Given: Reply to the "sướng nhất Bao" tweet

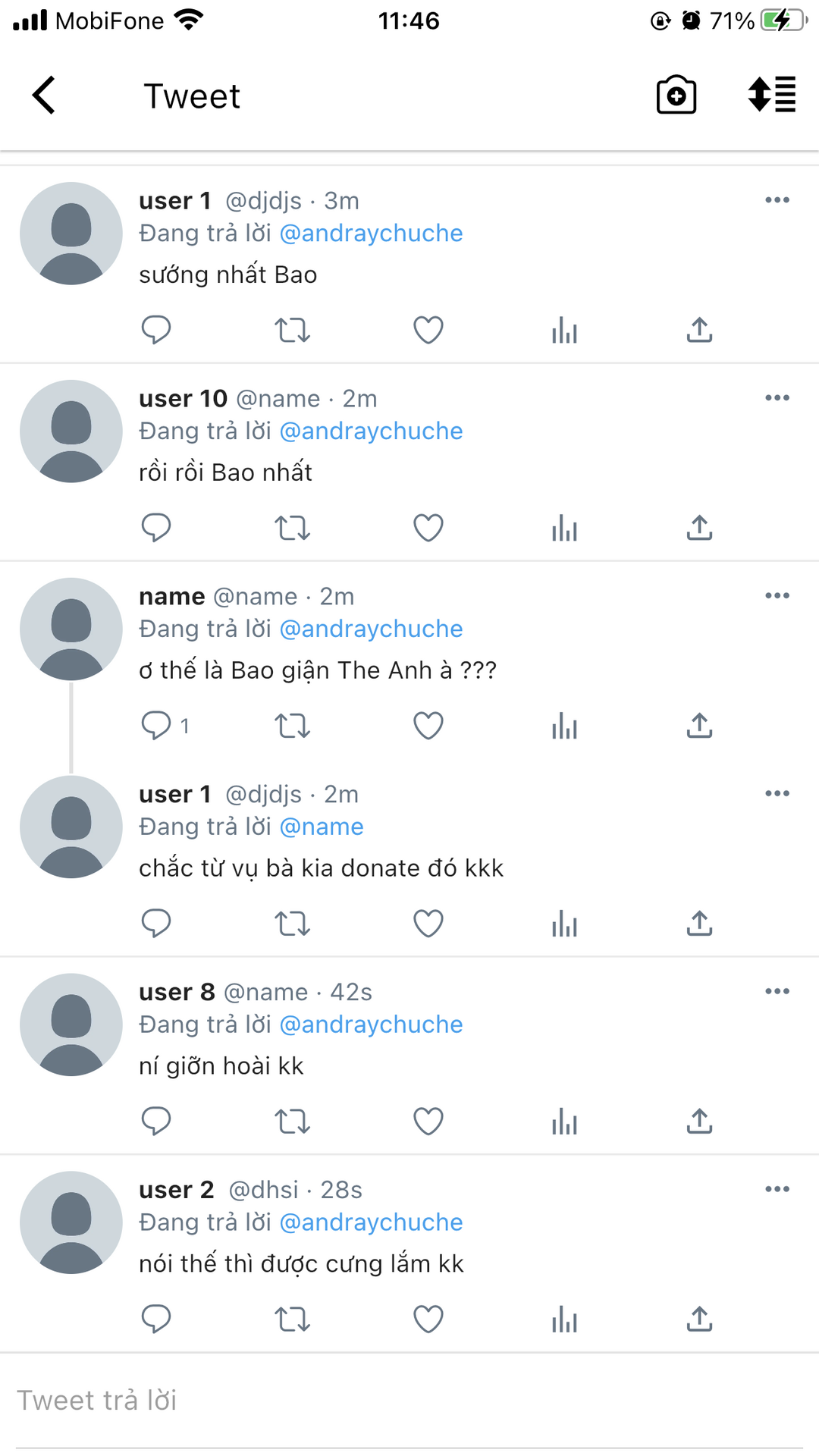Looking at the screenshot, I should pos(156,330).
